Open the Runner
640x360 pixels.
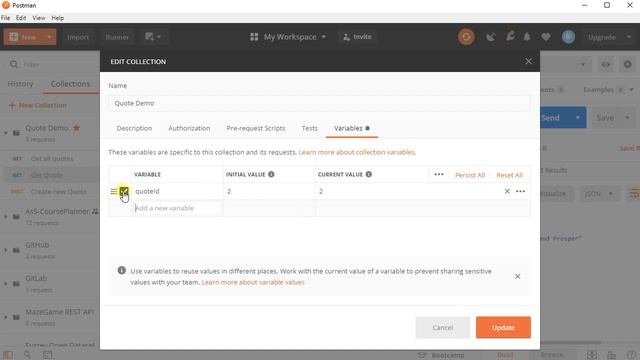[117, 37]
